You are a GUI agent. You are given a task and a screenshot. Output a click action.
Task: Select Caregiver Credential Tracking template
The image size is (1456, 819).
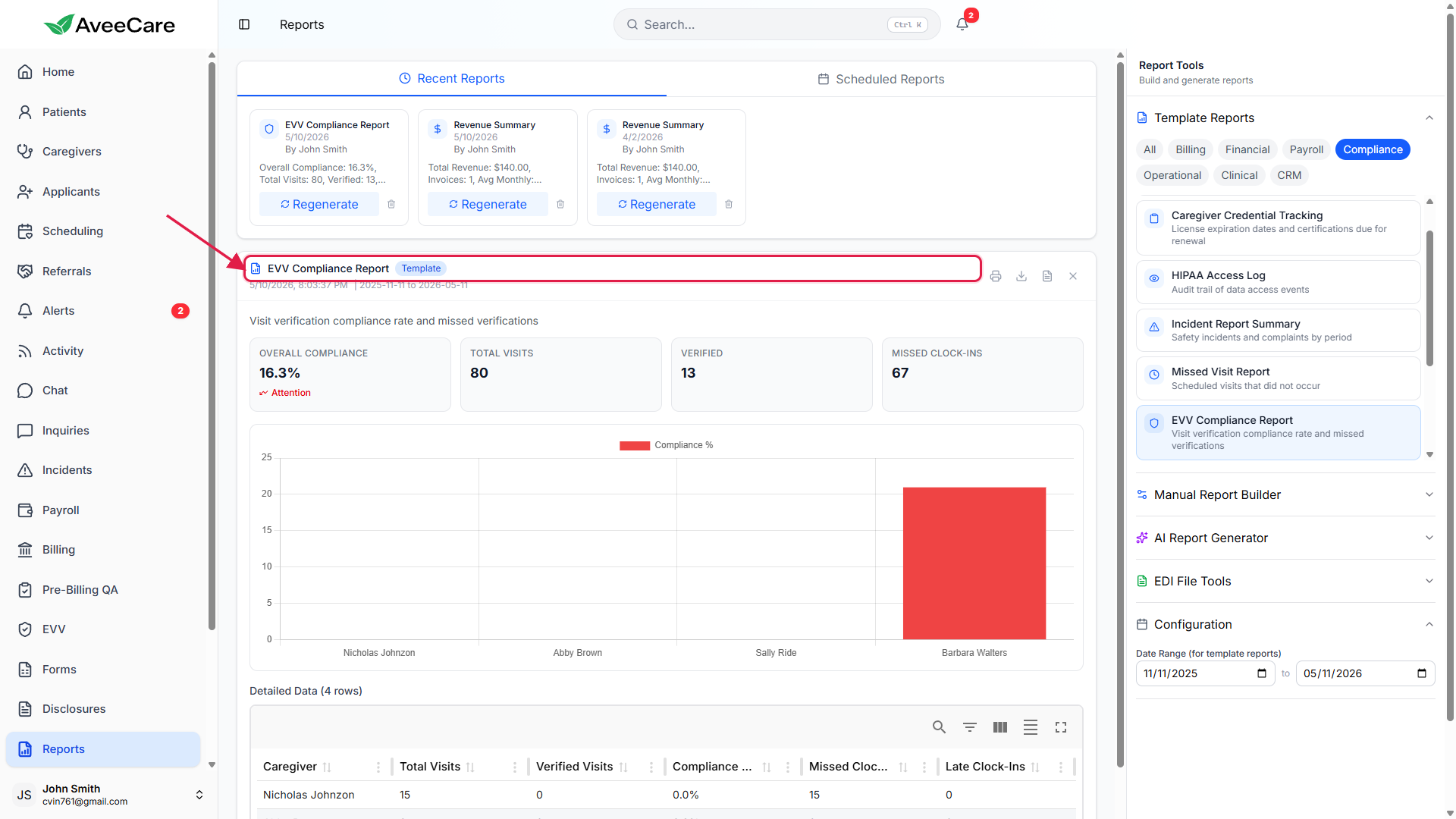click(x=1278, y=227)
